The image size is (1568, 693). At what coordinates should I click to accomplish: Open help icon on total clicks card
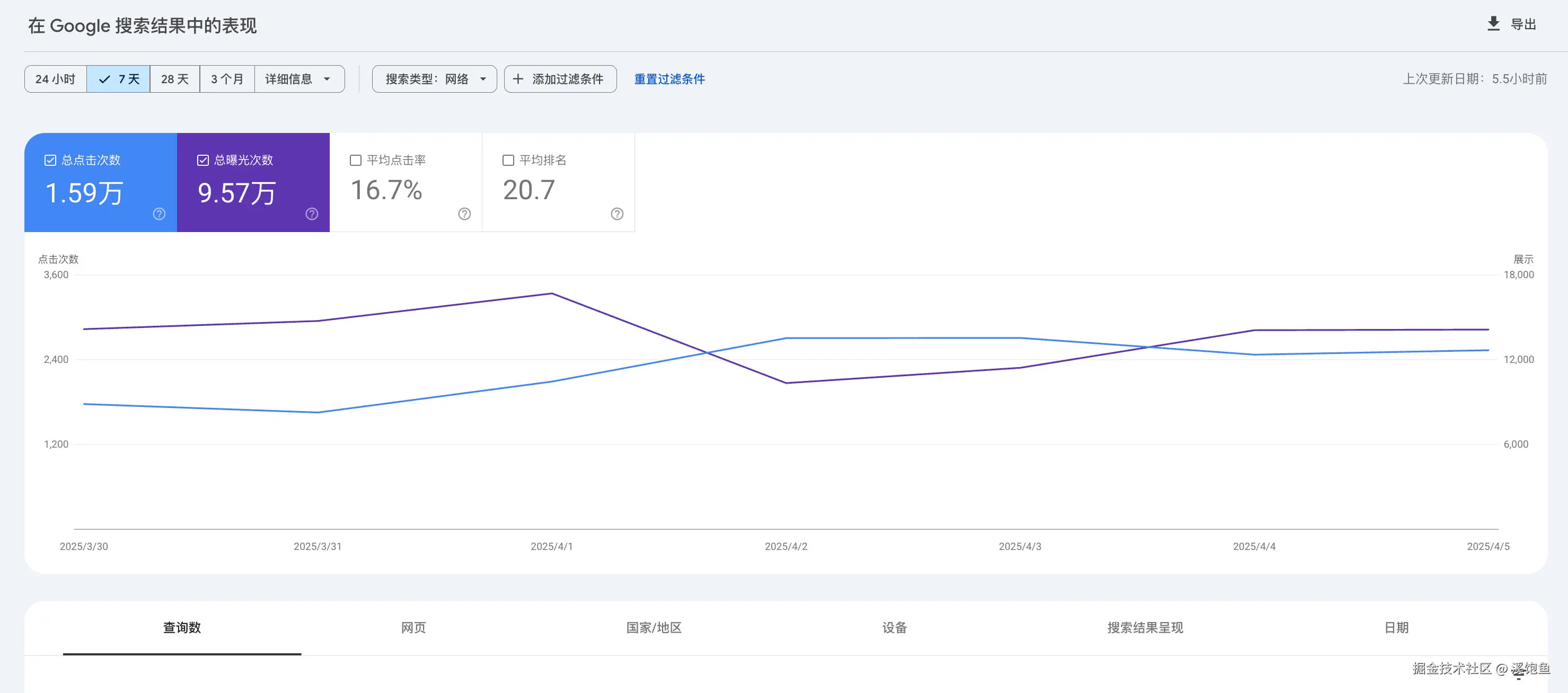click(159, 214)
